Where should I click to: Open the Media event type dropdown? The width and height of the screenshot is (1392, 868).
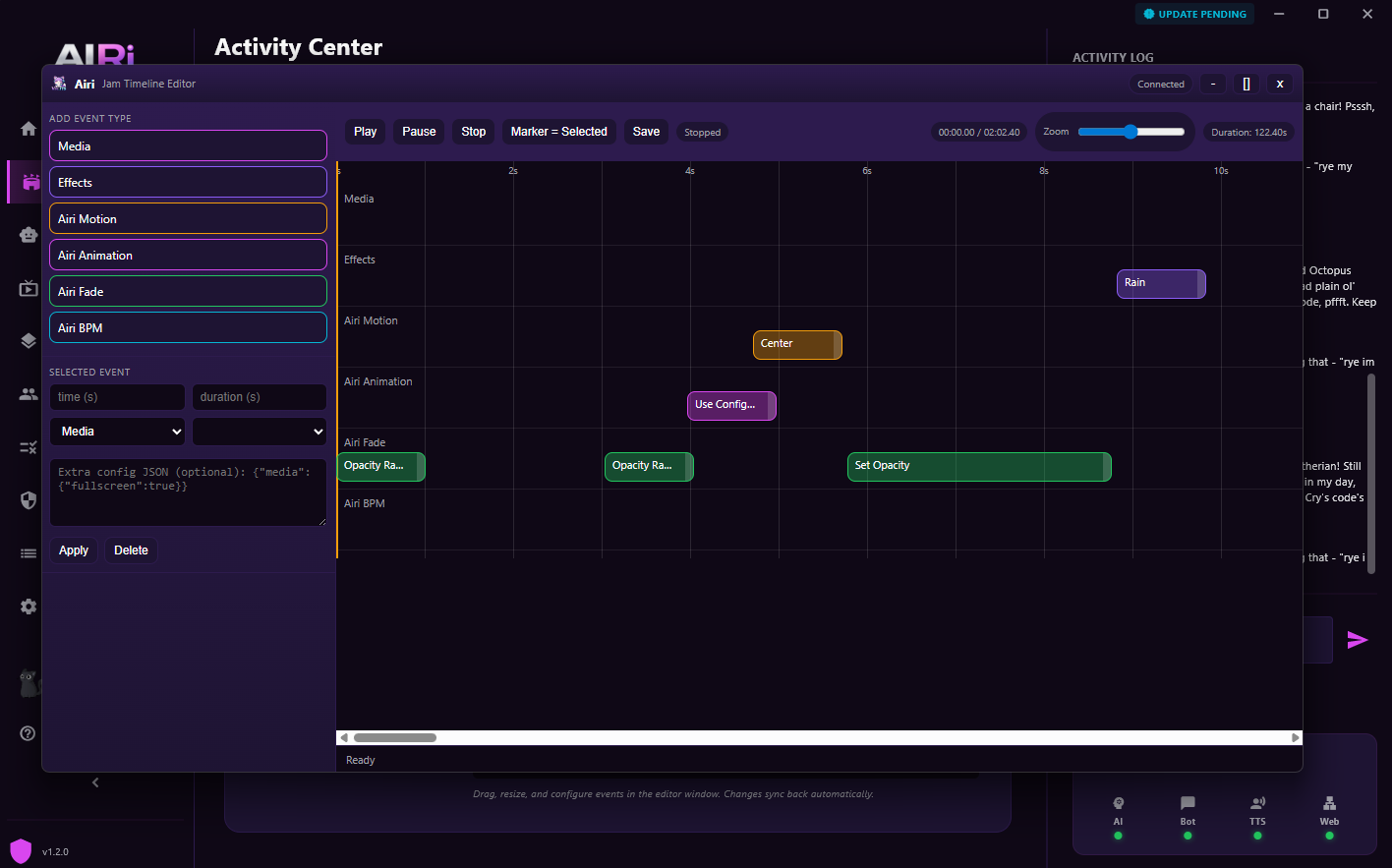pos(117,432)
